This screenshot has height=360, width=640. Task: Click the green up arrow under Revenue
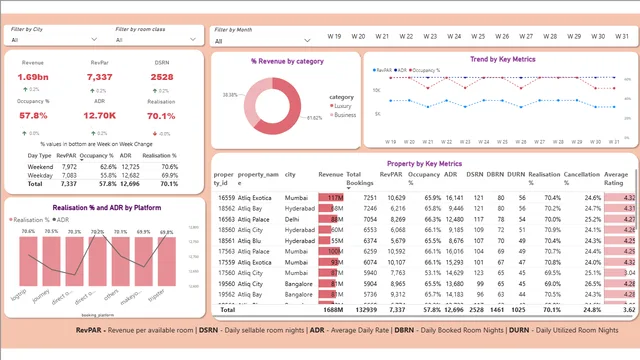point(25,89)
